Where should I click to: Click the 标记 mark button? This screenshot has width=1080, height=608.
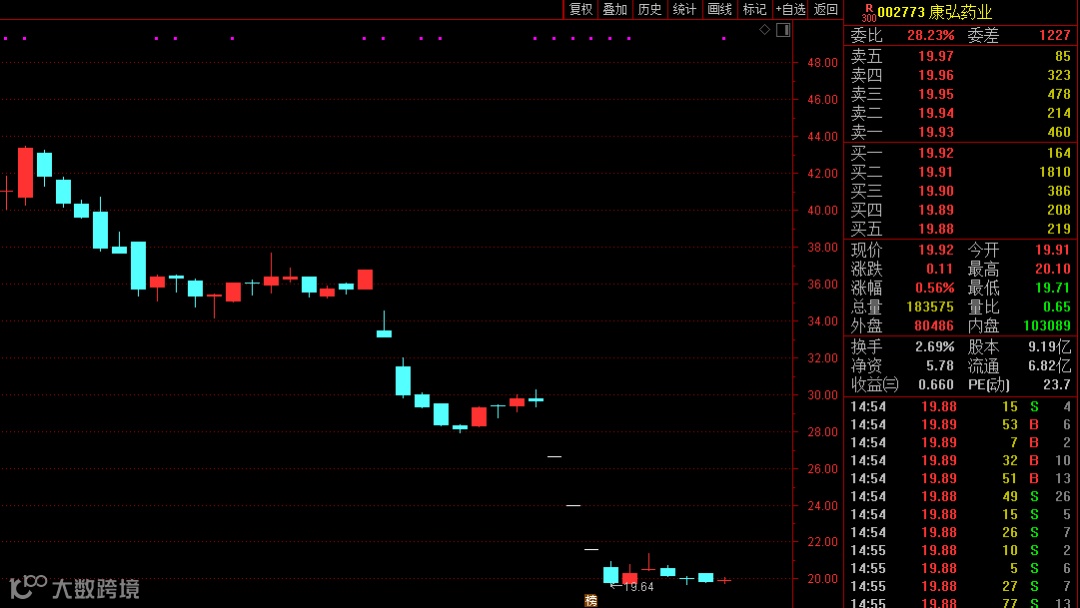tap(754, 9)
